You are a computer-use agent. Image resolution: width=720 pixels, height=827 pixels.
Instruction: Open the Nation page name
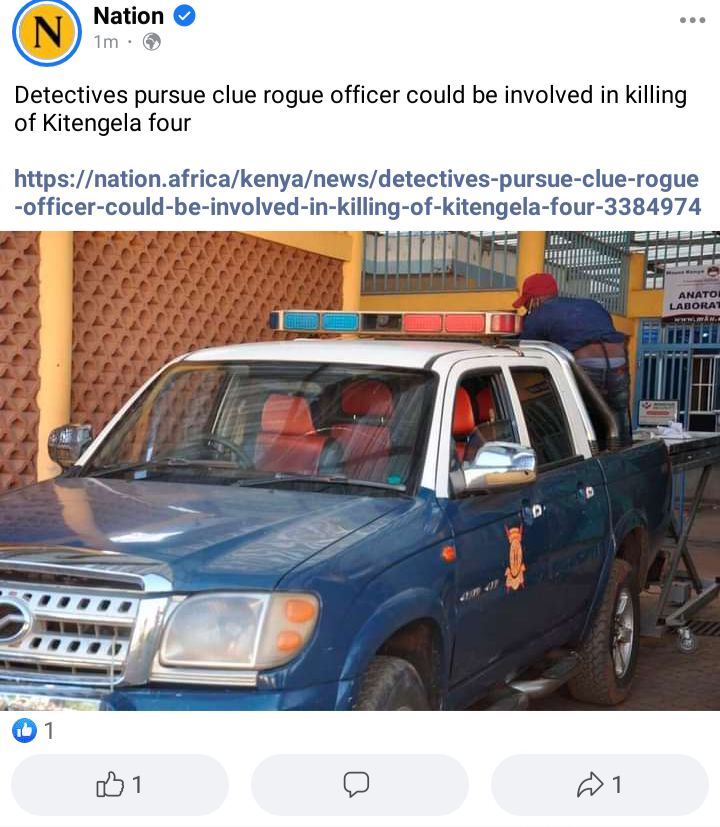[129, 16]
